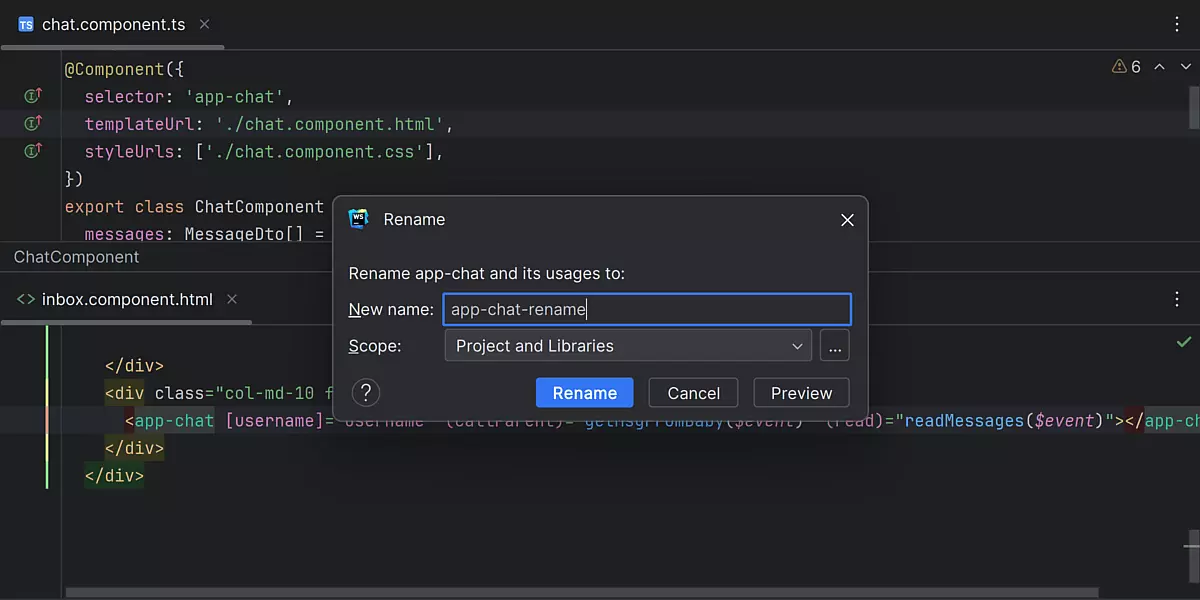Open the options menu for the inbox.component.html editor
The height and width of the screenshot is (600, 1200).
[x=1177, y=299]
